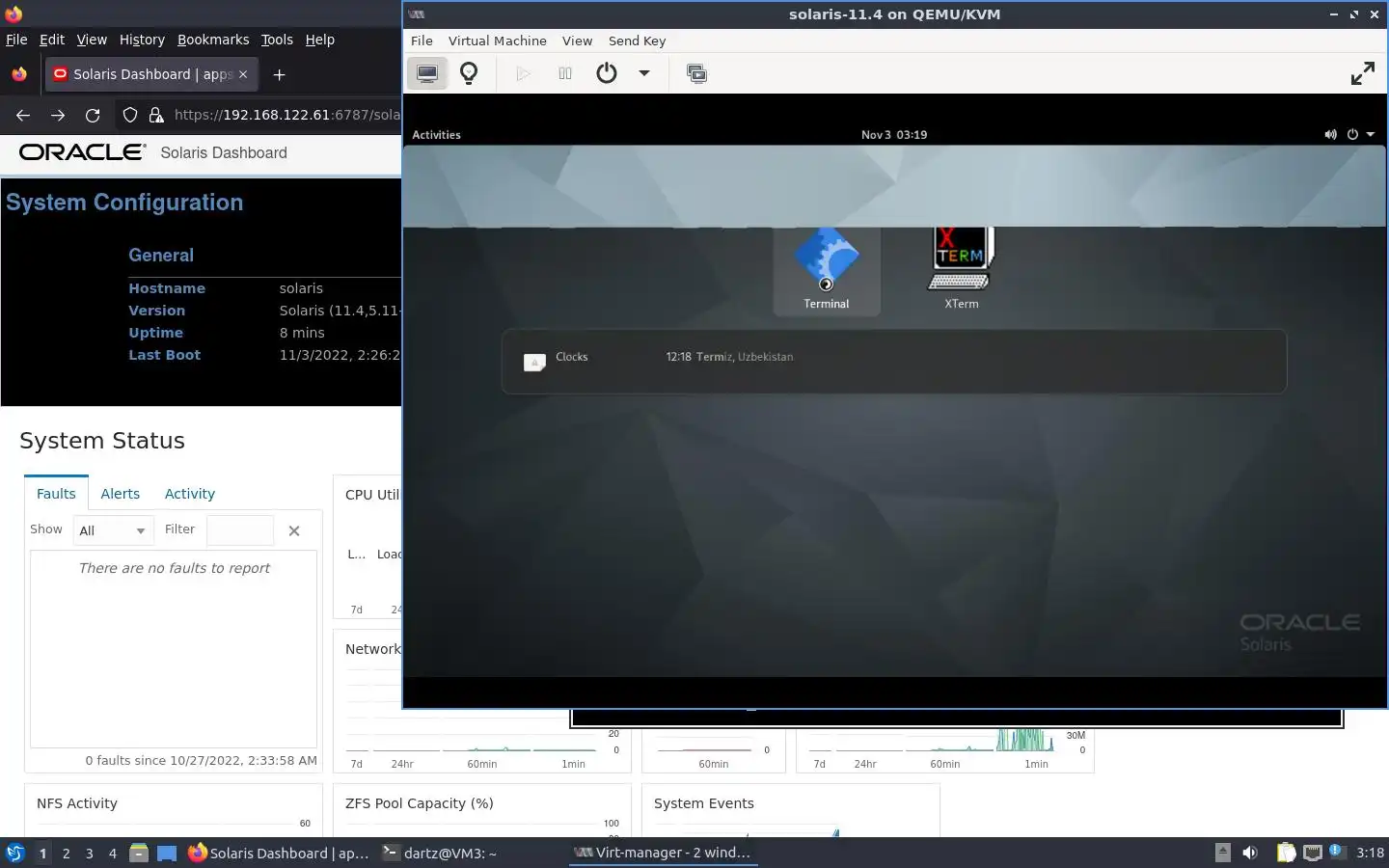Screen dimensions: 1389x868
Task: Switch to the Activity tab
Action: click(x=189, y=493)
